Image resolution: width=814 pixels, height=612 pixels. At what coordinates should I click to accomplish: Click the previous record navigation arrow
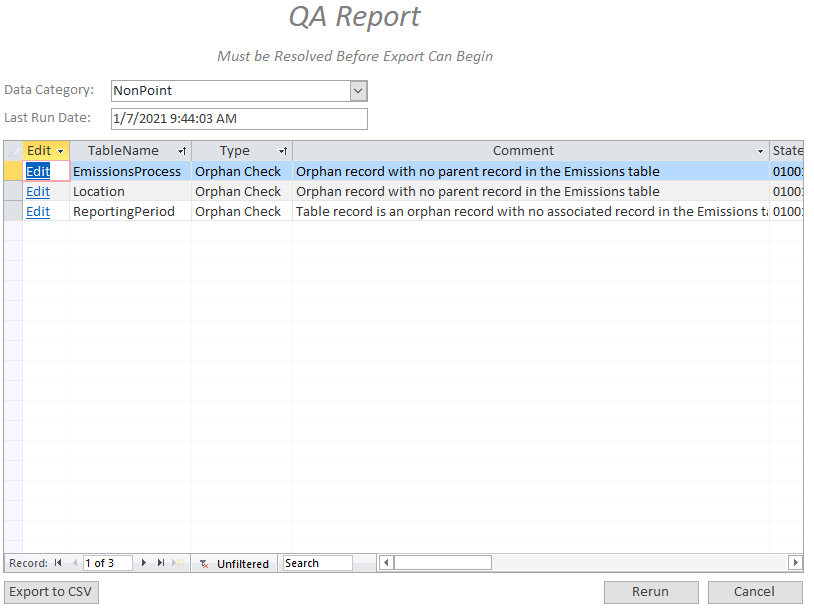(x=74, y=562)
